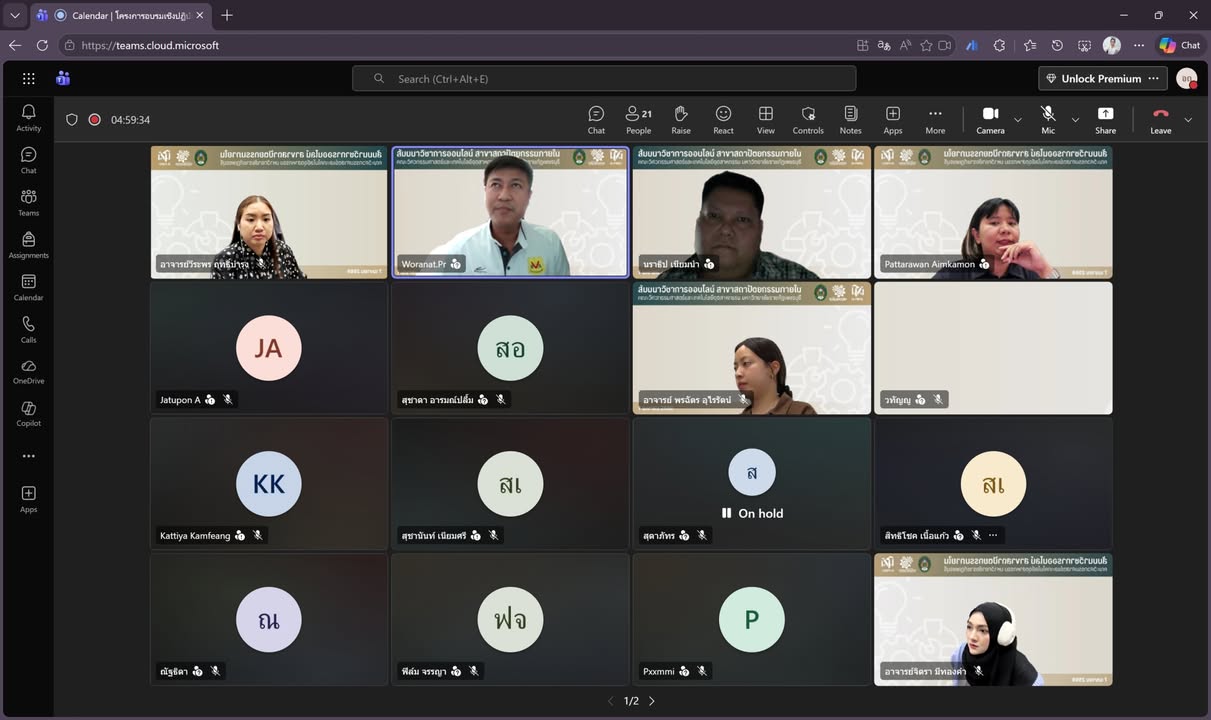Image resolution: width=1211 pixels, height=720 pixels.
Task: Toggle the Camera on or off
Action: tap(990, 119)
